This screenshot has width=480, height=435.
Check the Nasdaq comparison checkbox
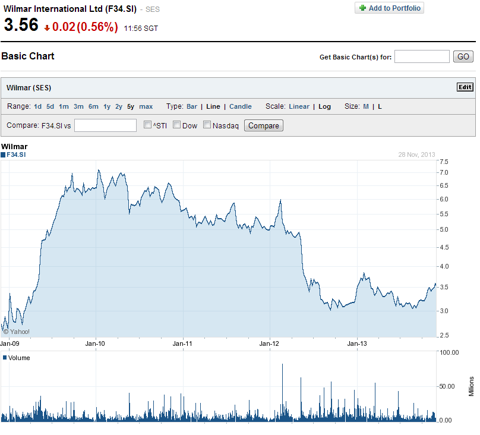click(207, 125)
